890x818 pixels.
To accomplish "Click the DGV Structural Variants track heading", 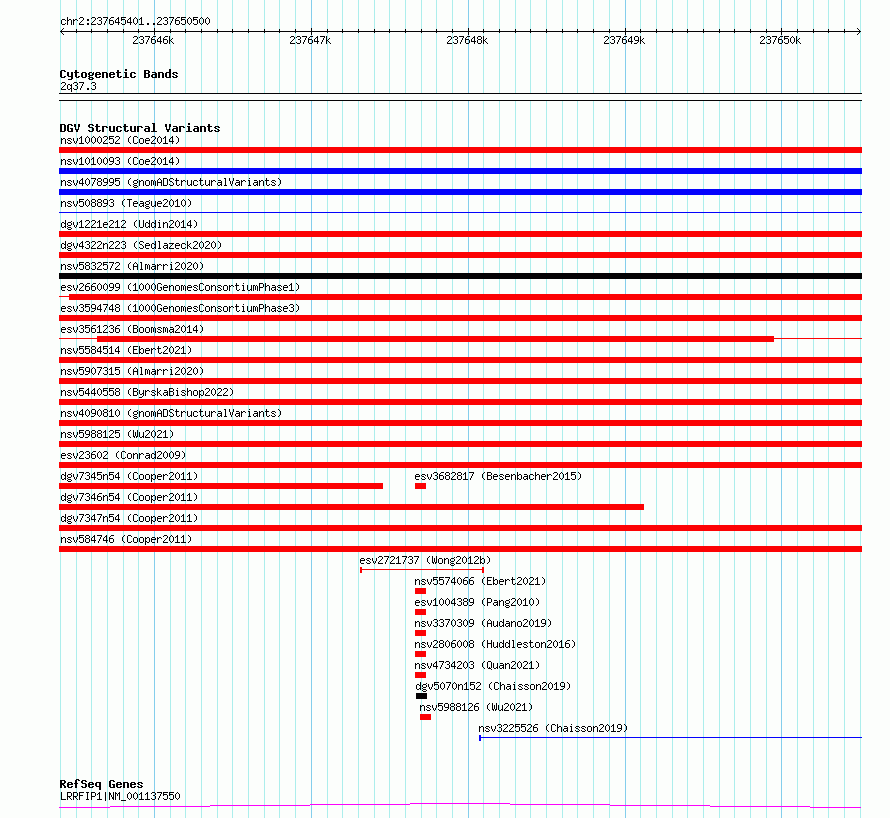I will coord(140,128).
